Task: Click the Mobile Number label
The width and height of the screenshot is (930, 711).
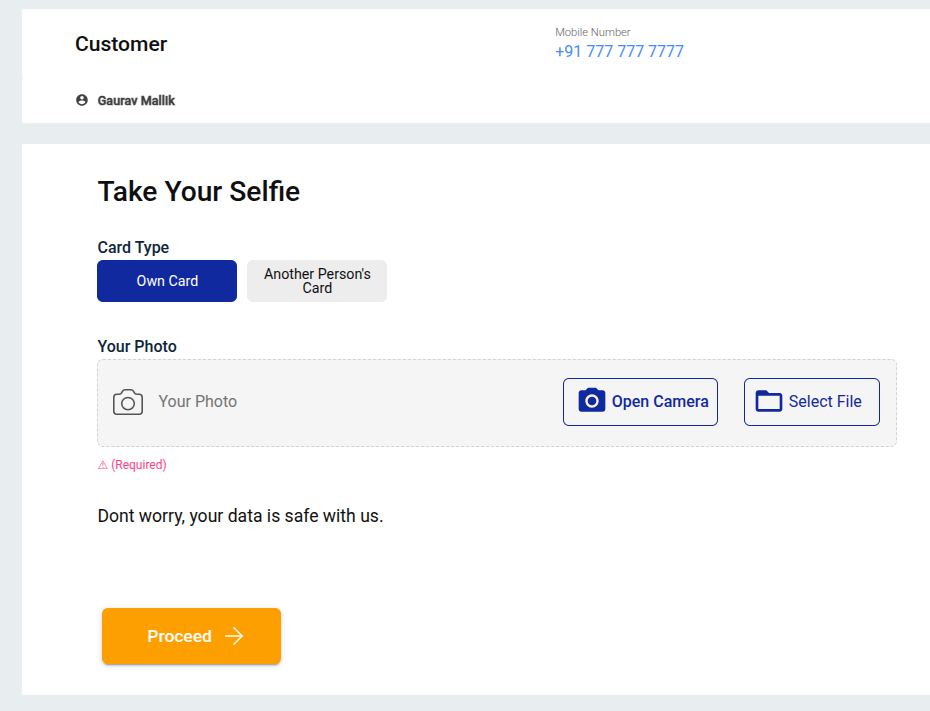Action: pyautogui.click(x=593, y=32)
